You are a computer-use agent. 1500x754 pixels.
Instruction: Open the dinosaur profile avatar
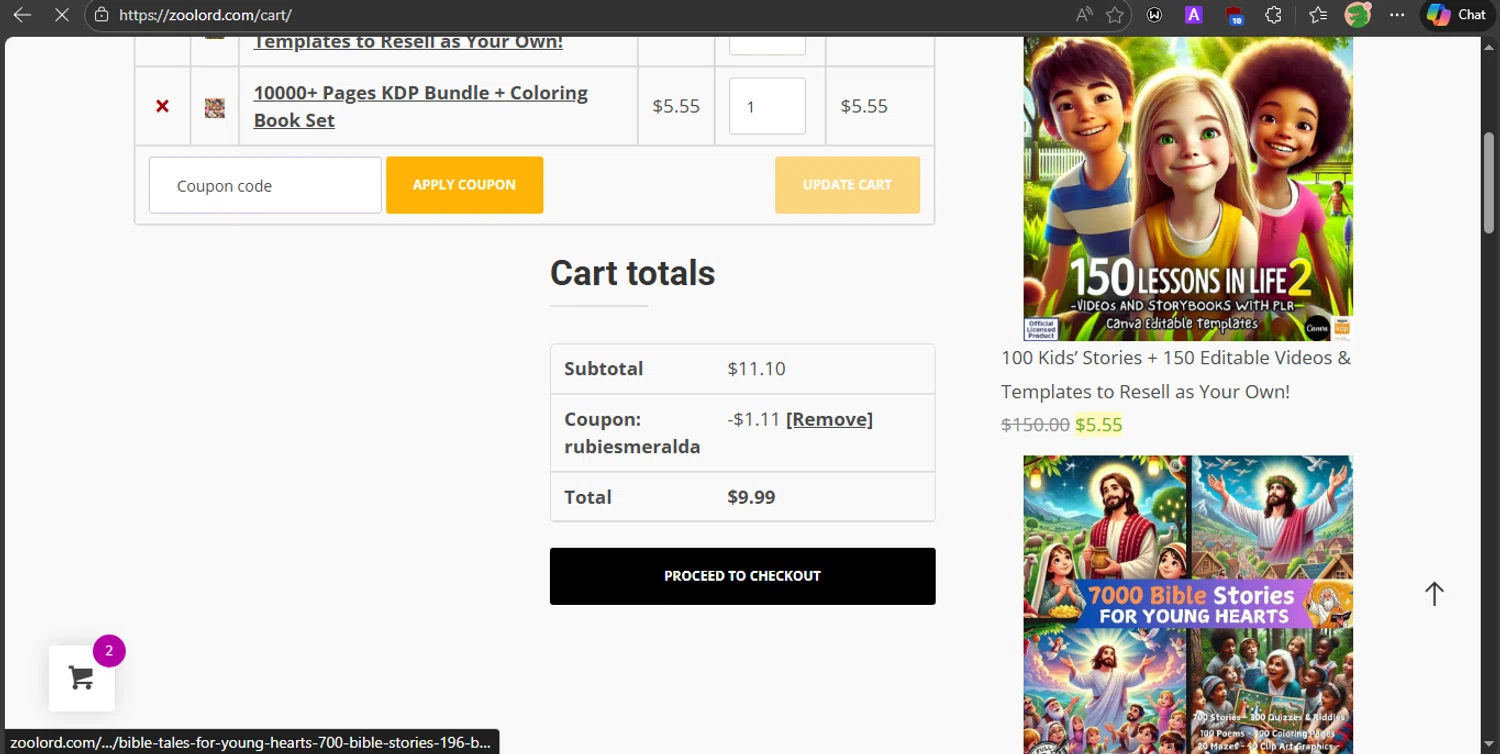point(1357,15)
